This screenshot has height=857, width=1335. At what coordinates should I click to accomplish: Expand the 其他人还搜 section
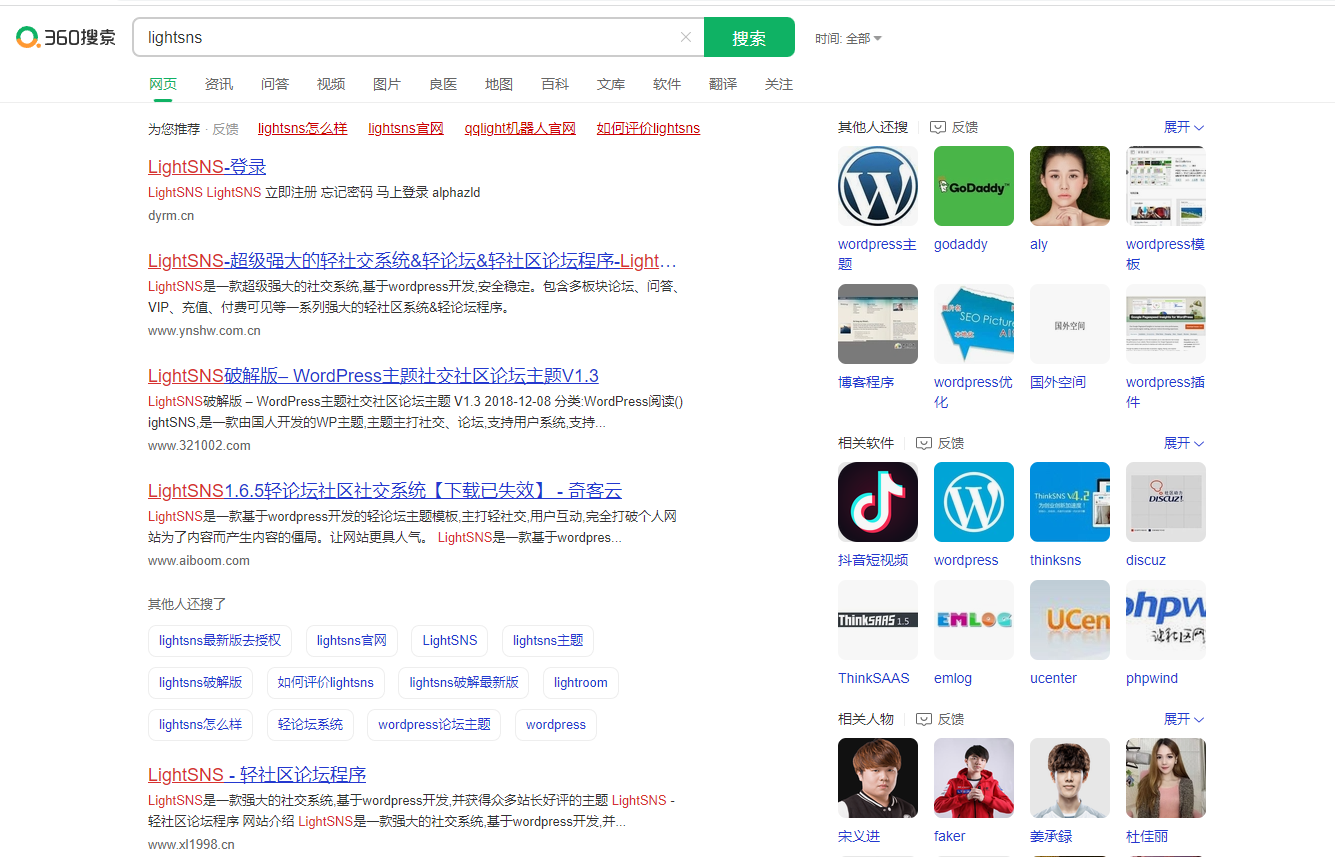tap(1184, 127)
